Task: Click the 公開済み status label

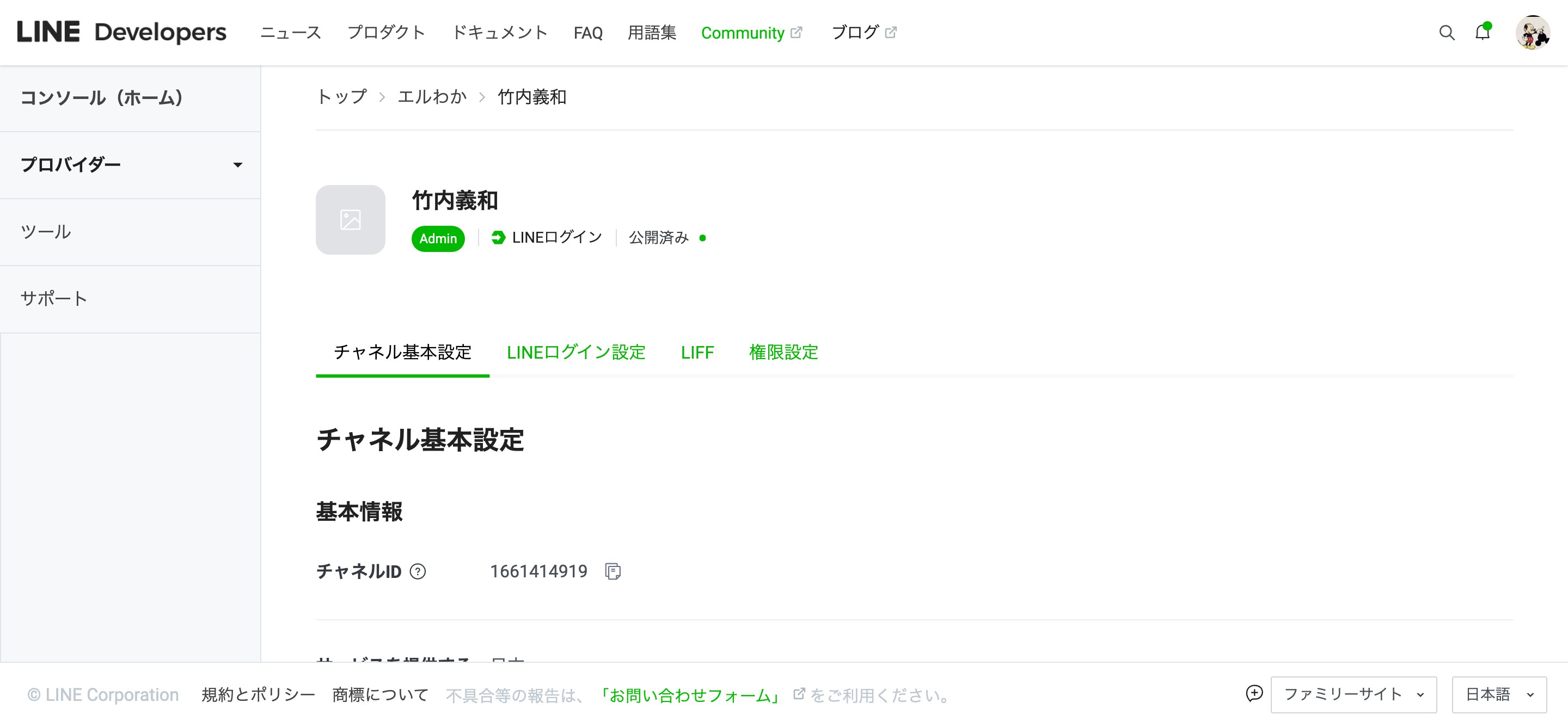Action: 659,237
